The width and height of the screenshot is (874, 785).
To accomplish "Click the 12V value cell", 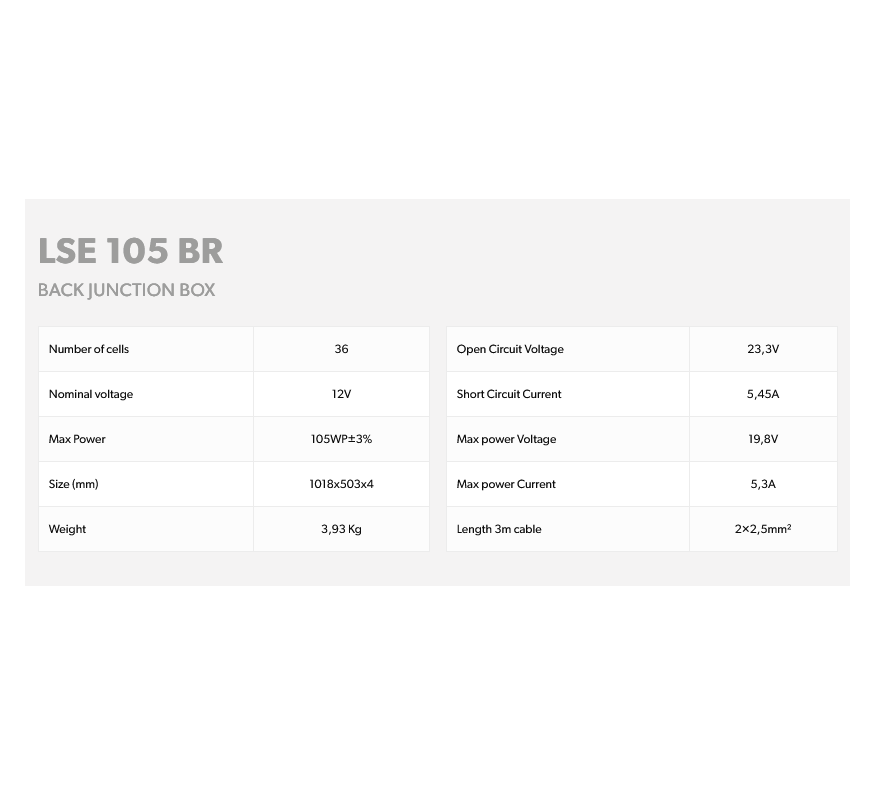I will [341, 394].
